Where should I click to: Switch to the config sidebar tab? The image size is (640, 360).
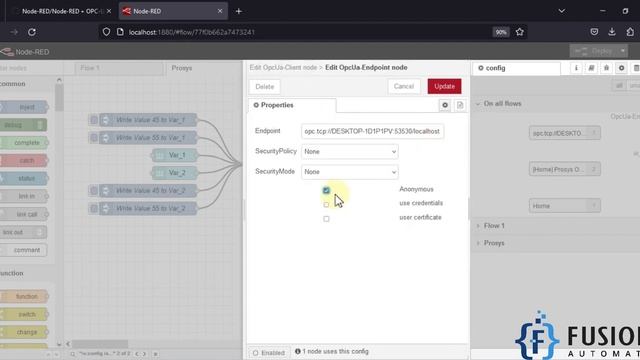516,68
